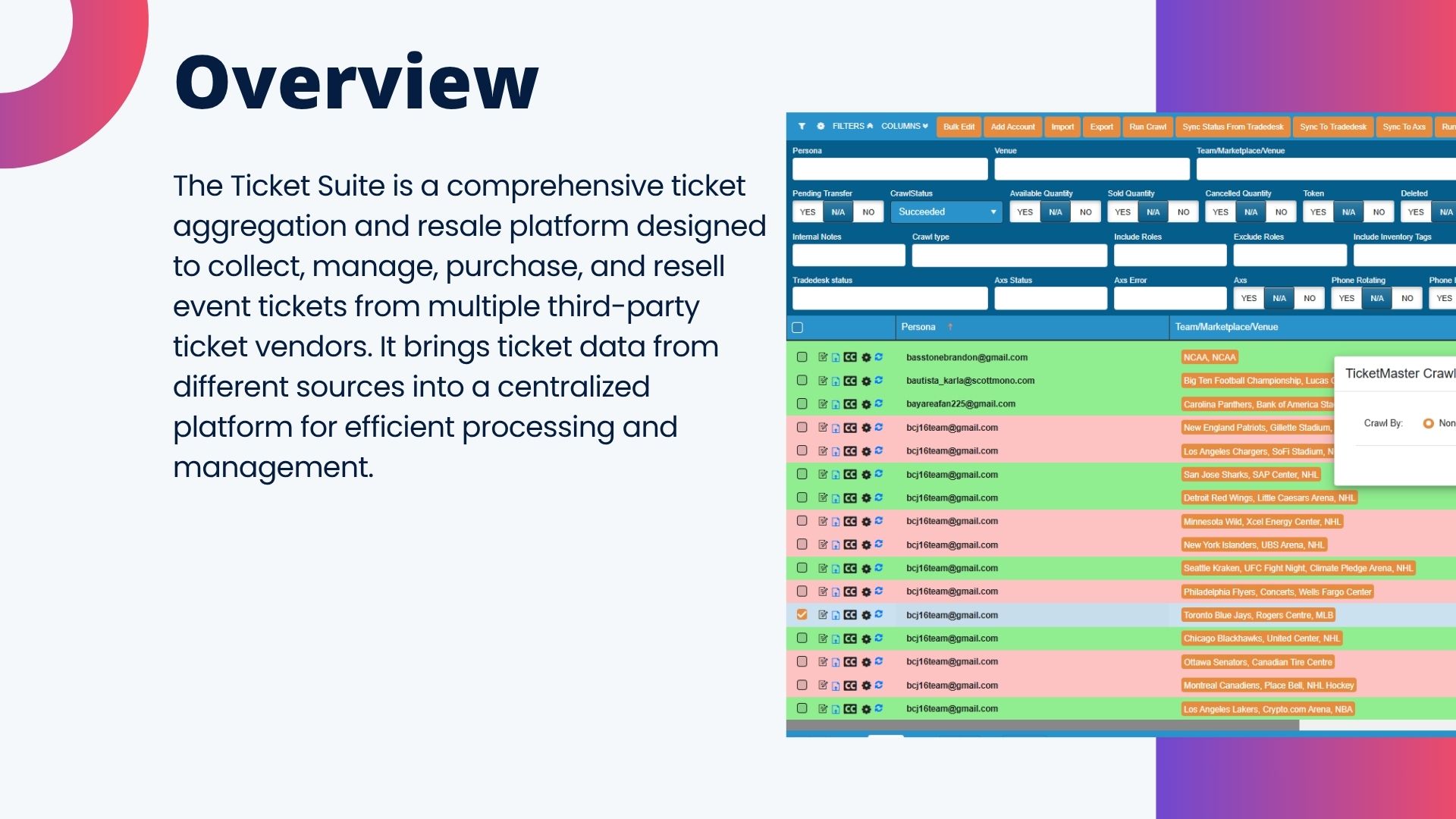
Task: Click Sync Status From Tradedesk button
Action: pyautogui.click(x=1233, y=127)
